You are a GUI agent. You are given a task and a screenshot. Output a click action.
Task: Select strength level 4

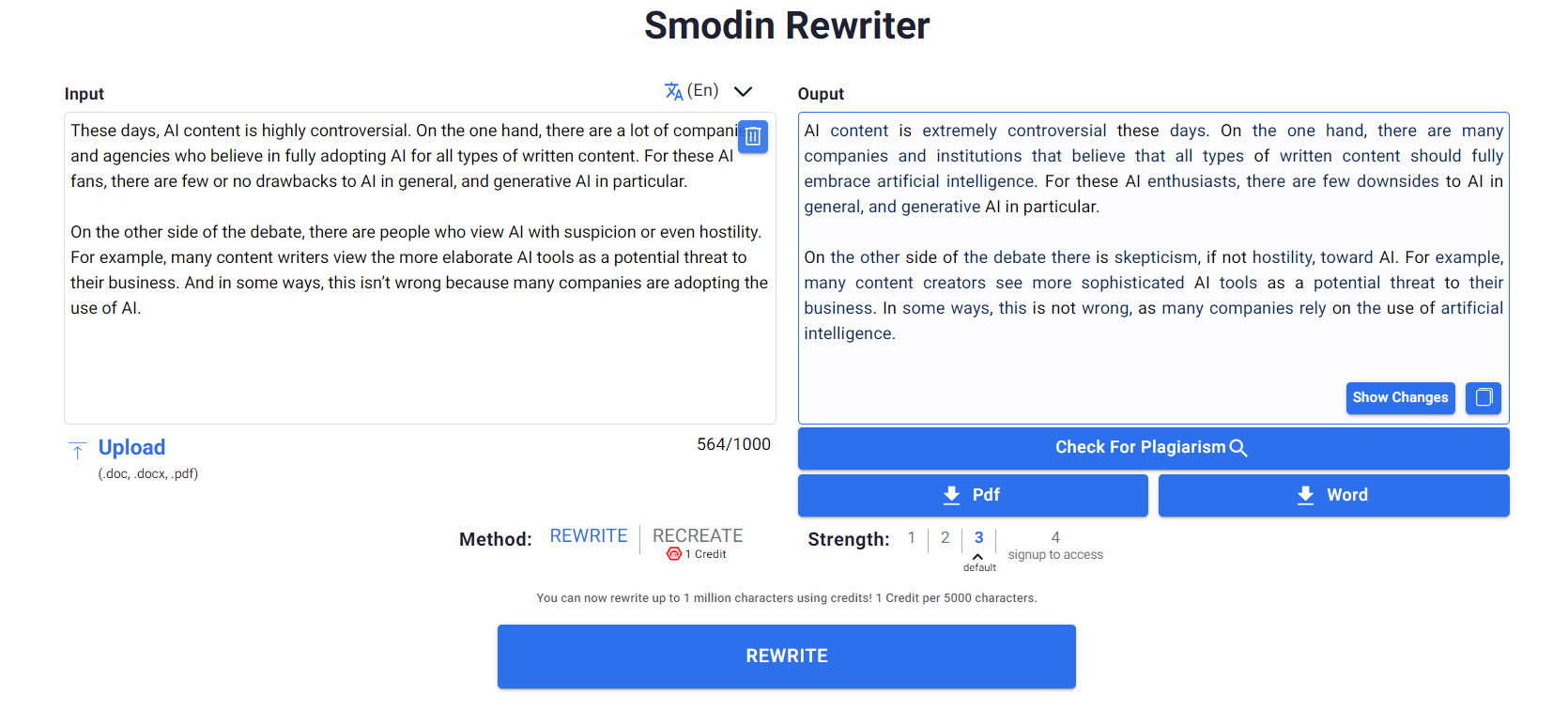[x=1055, y=538]
